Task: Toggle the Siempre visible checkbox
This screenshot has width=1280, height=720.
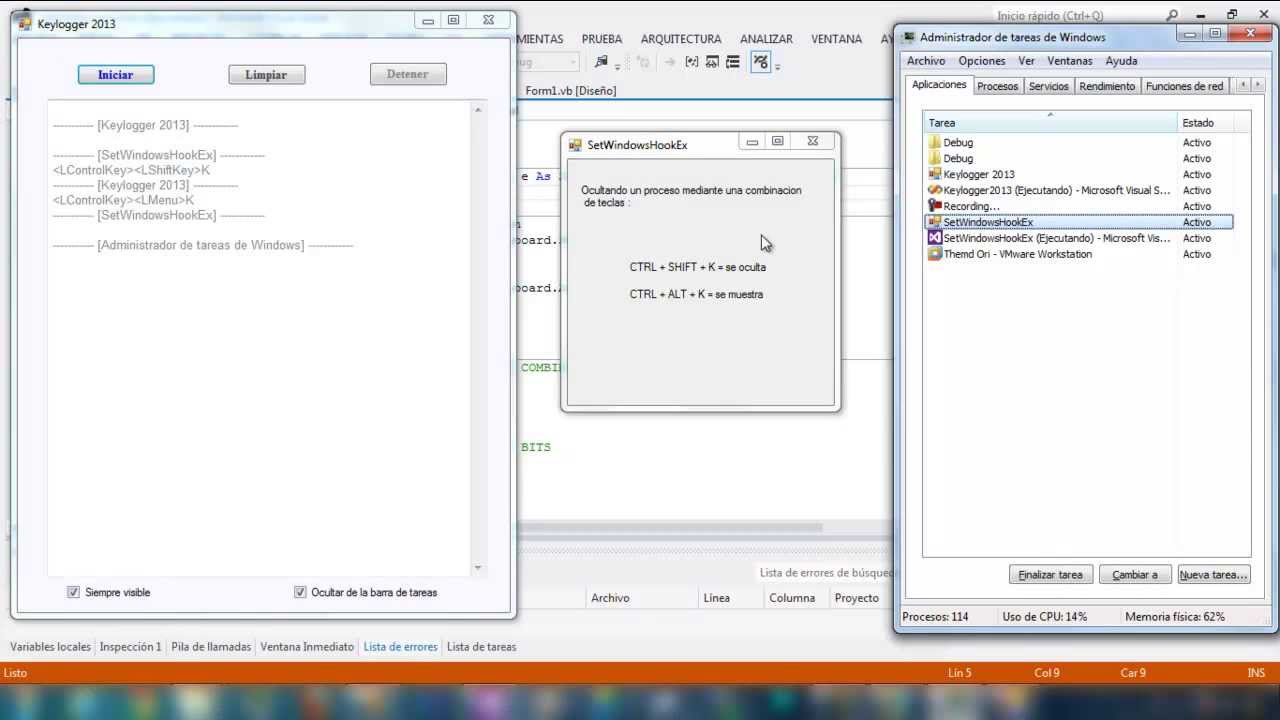Action: pos(73,592)
